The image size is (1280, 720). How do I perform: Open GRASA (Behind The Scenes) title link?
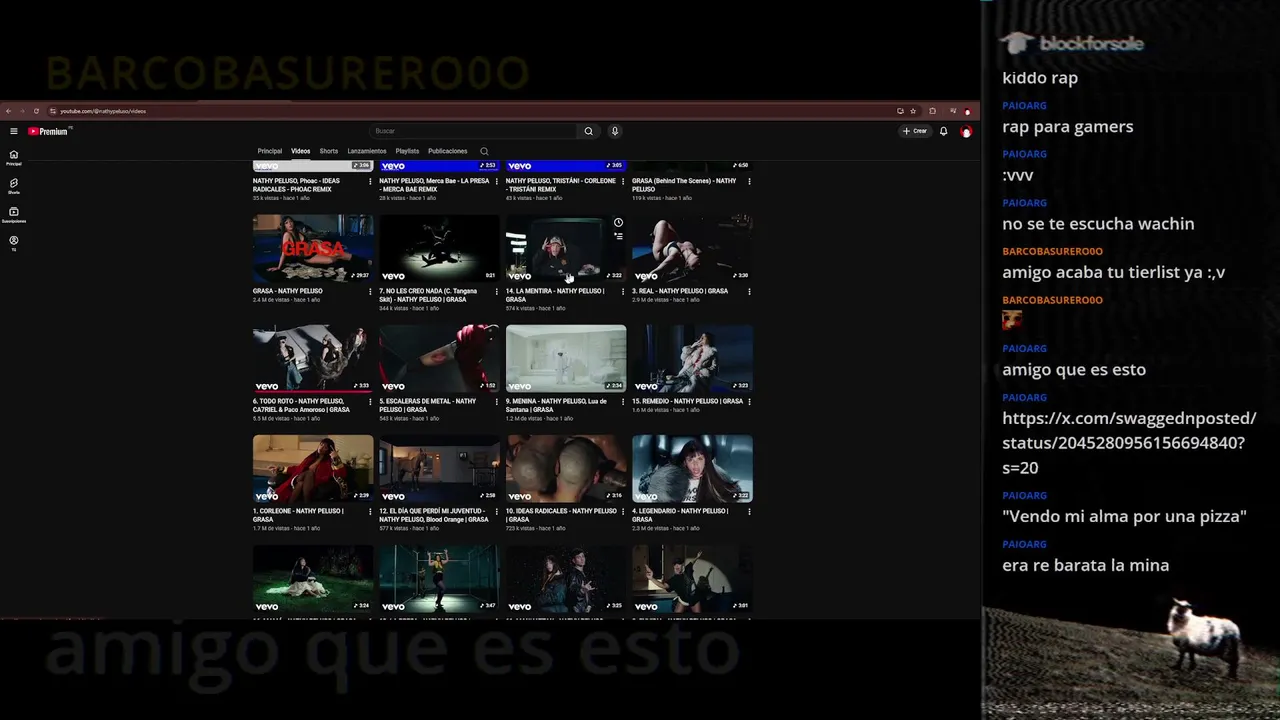pos(684,185)
